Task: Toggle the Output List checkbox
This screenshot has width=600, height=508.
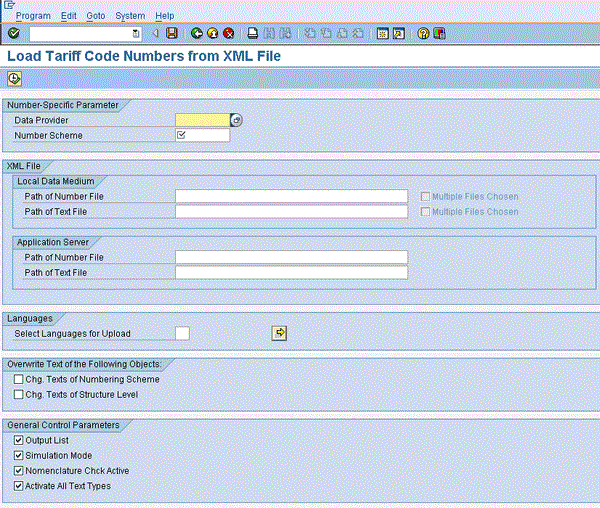Action: point(19,441)
